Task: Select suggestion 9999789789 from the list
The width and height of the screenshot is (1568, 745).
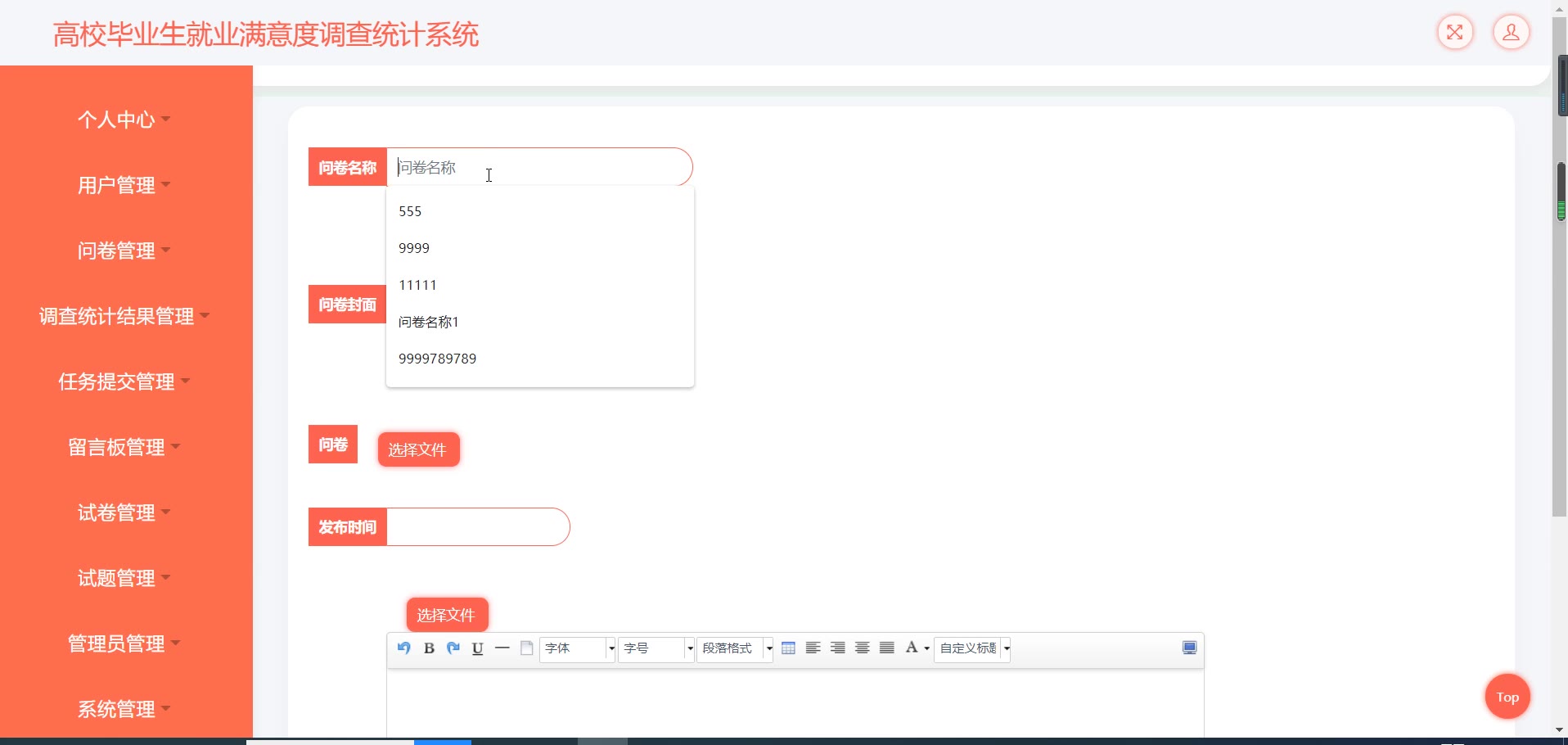Action: [540, 359]
